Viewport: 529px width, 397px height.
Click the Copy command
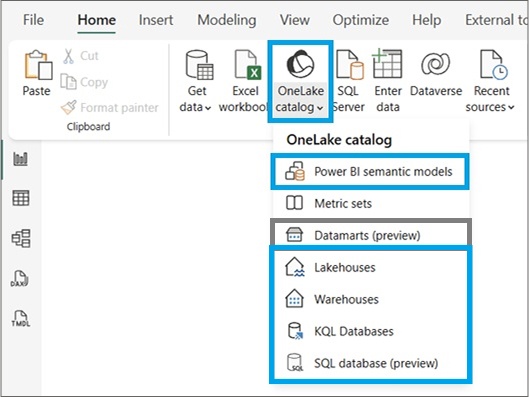(x=84, y=82)
